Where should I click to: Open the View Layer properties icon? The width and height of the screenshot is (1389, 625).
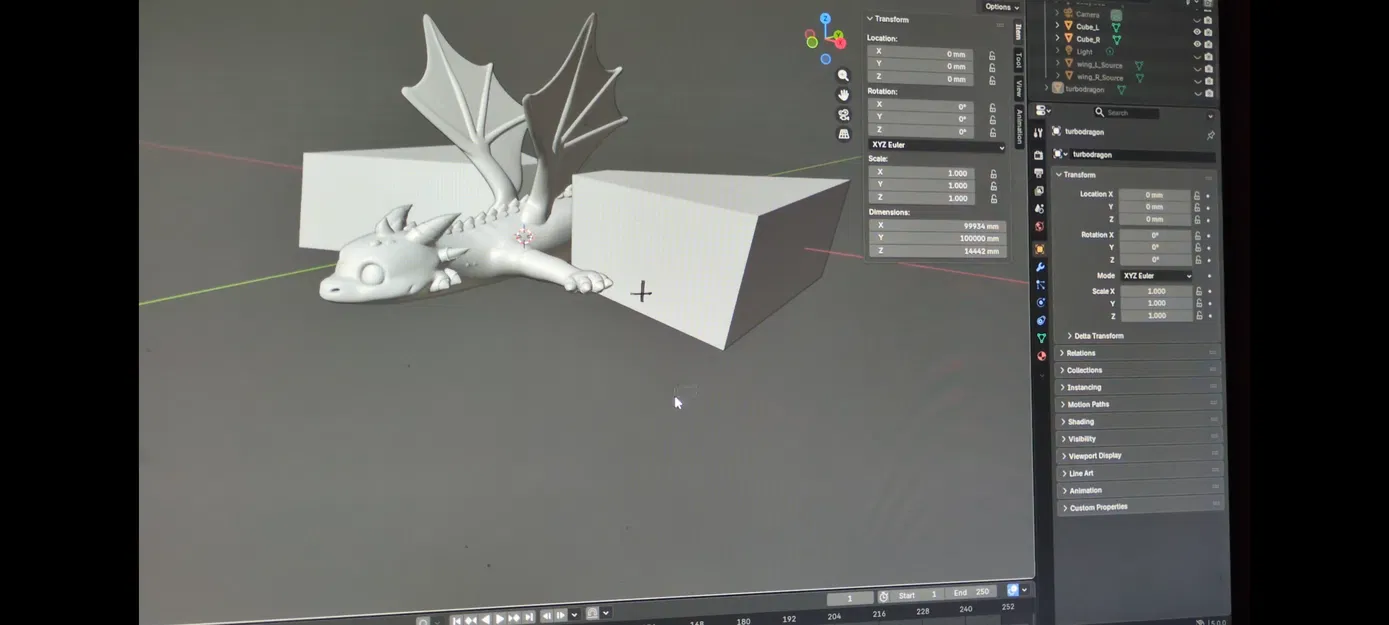point(1039,190)
